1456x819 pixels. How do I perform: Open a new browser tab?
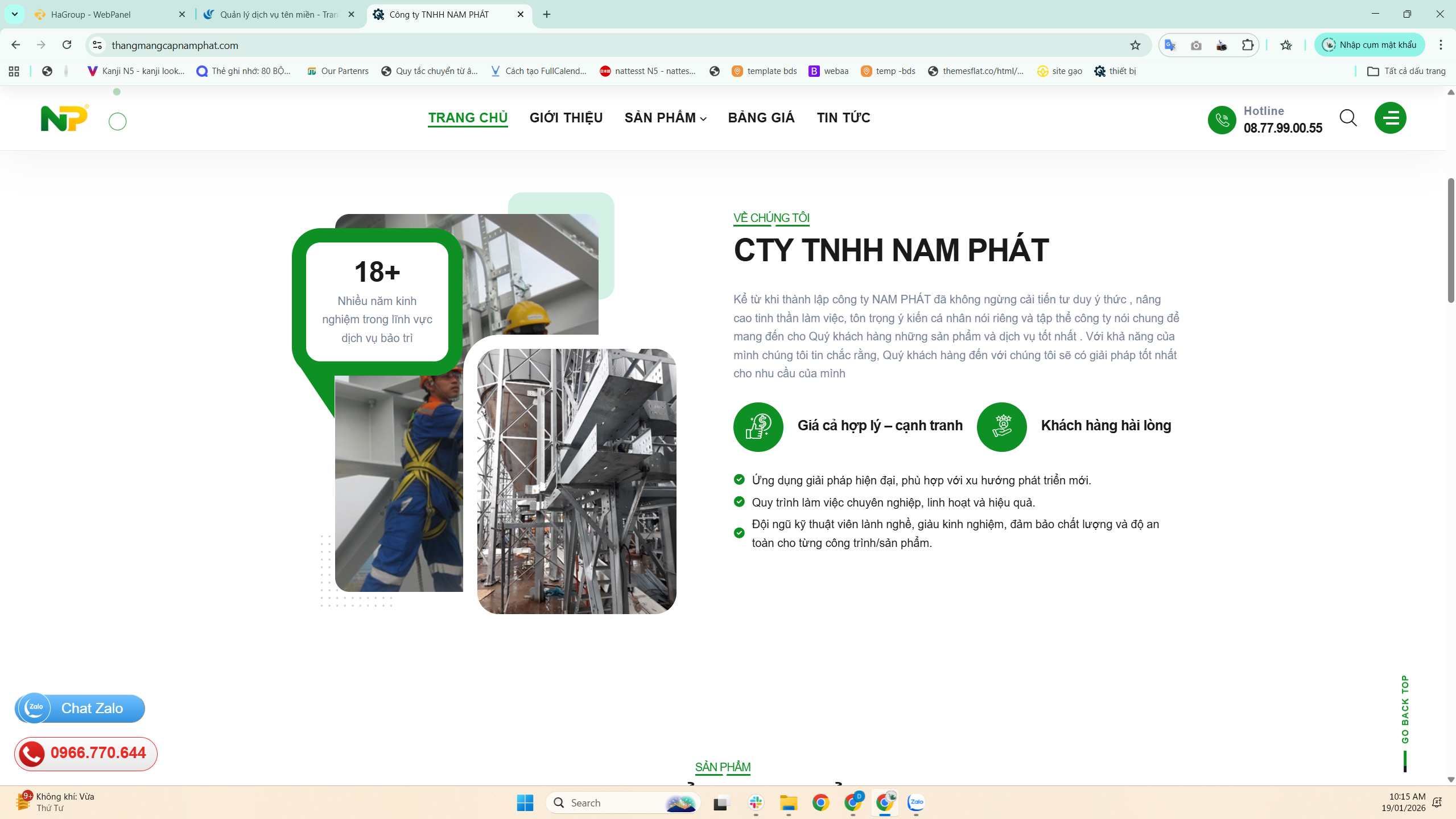point(547,14)
